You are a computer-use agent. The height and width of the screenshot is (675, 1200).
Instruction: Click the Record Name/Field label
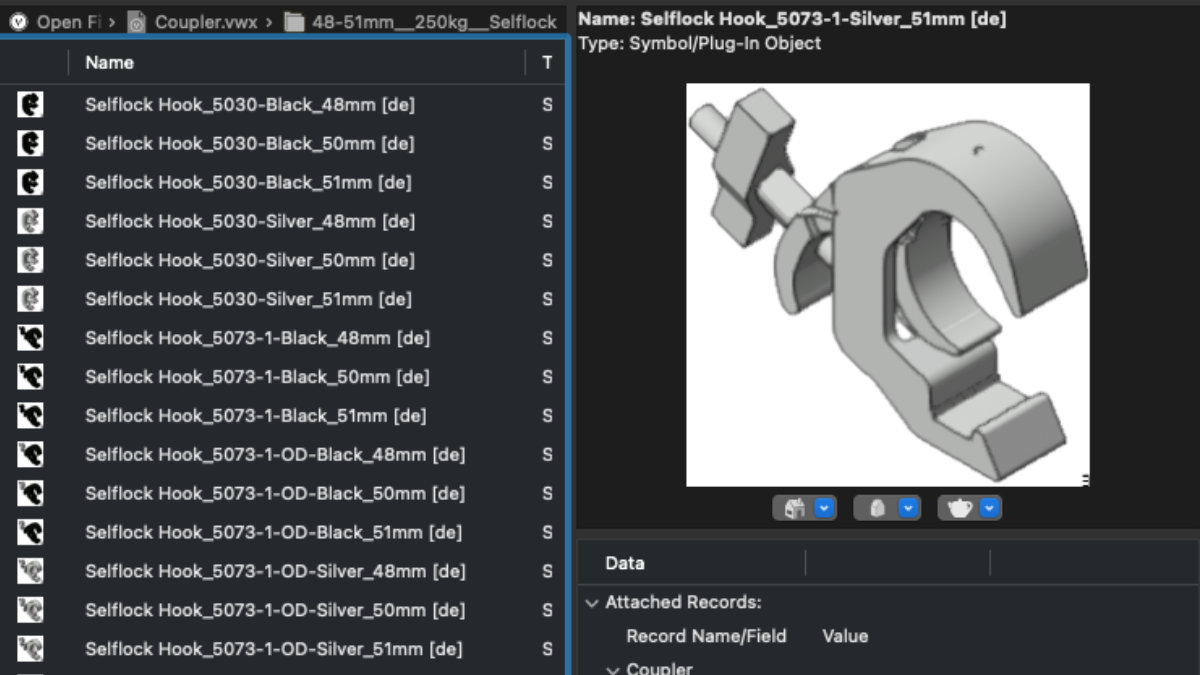[706, 636]
